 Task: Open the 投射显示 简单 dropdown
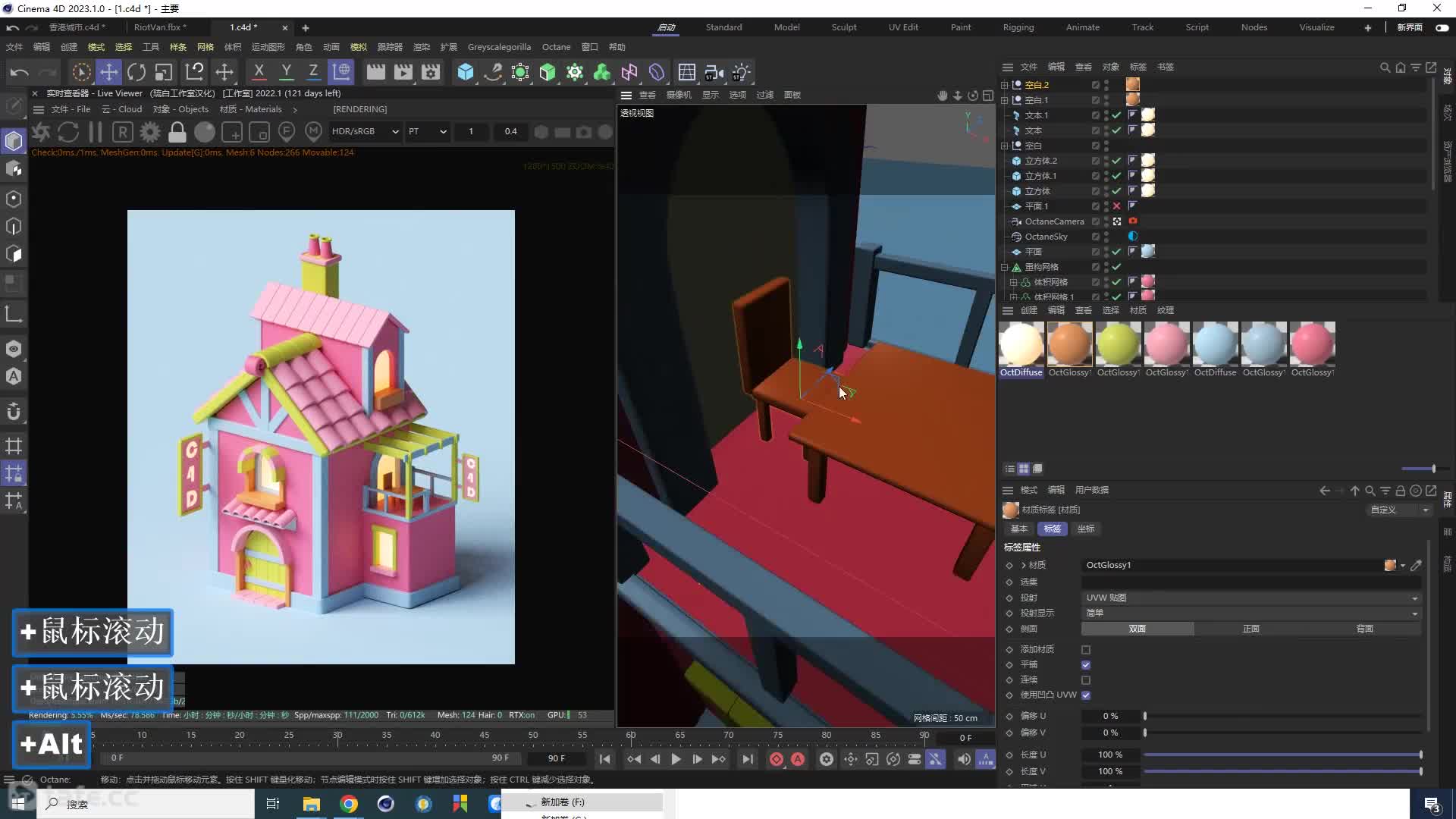point(1251,613)
